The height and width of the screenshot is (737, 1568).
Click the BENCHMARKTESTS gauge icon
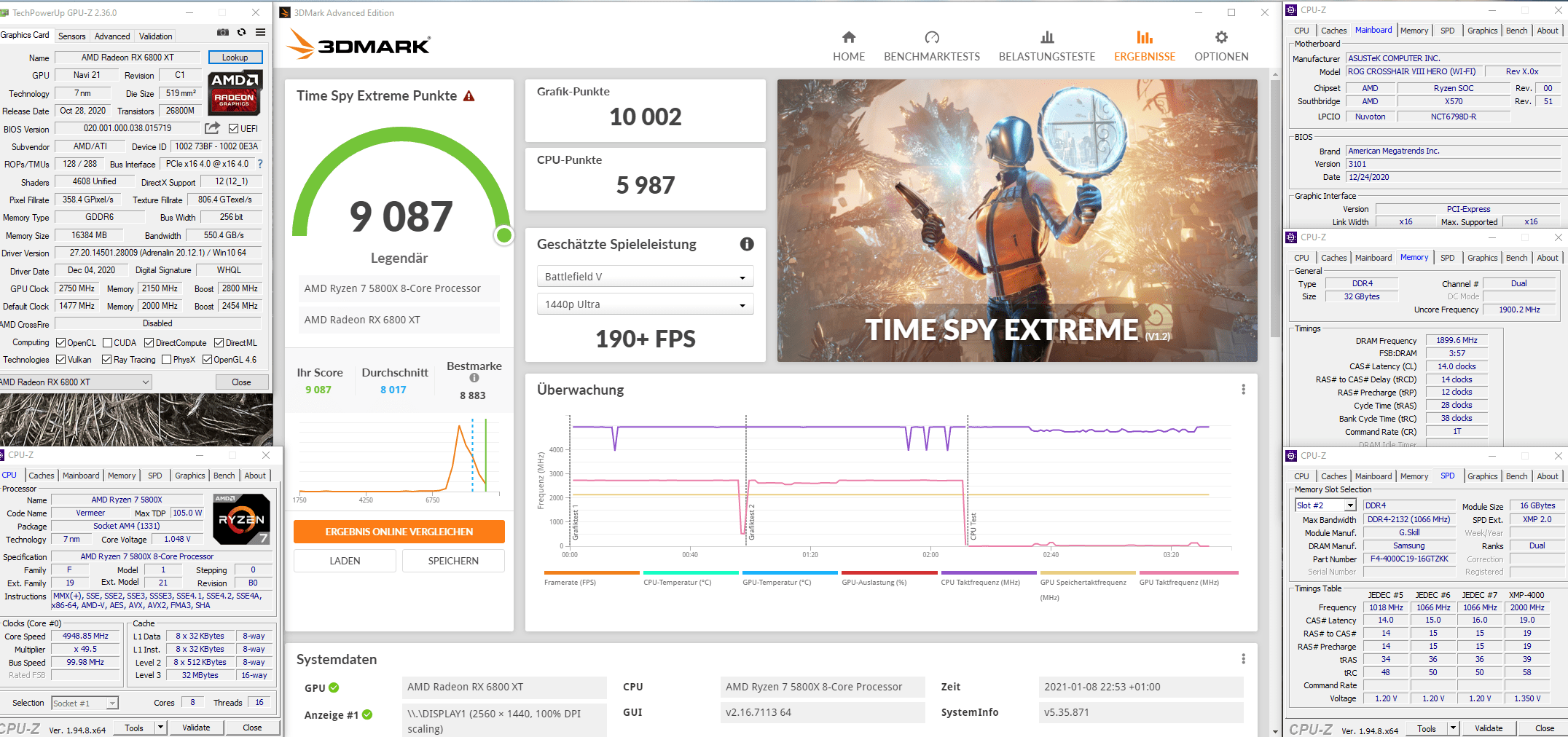point(932,37)
